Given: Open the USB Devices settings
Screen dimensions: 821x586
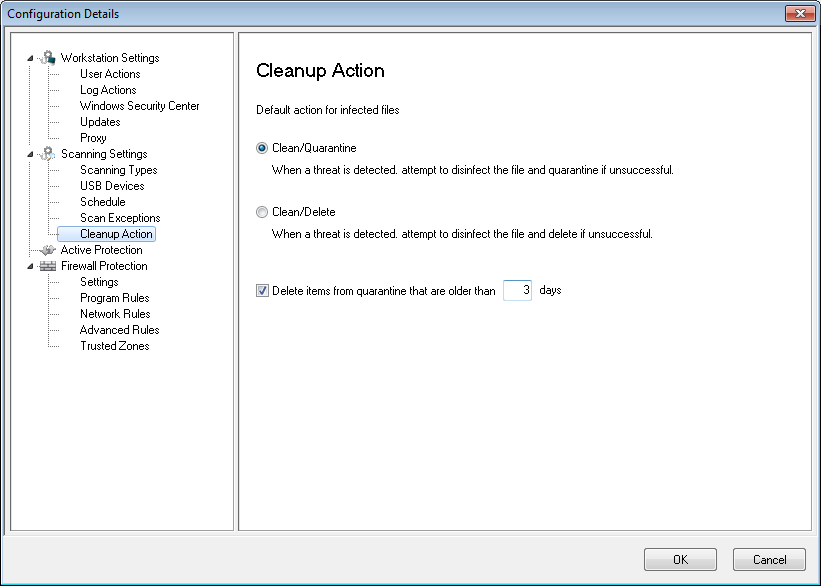Looking at the screenshot, I should (112, 186).
